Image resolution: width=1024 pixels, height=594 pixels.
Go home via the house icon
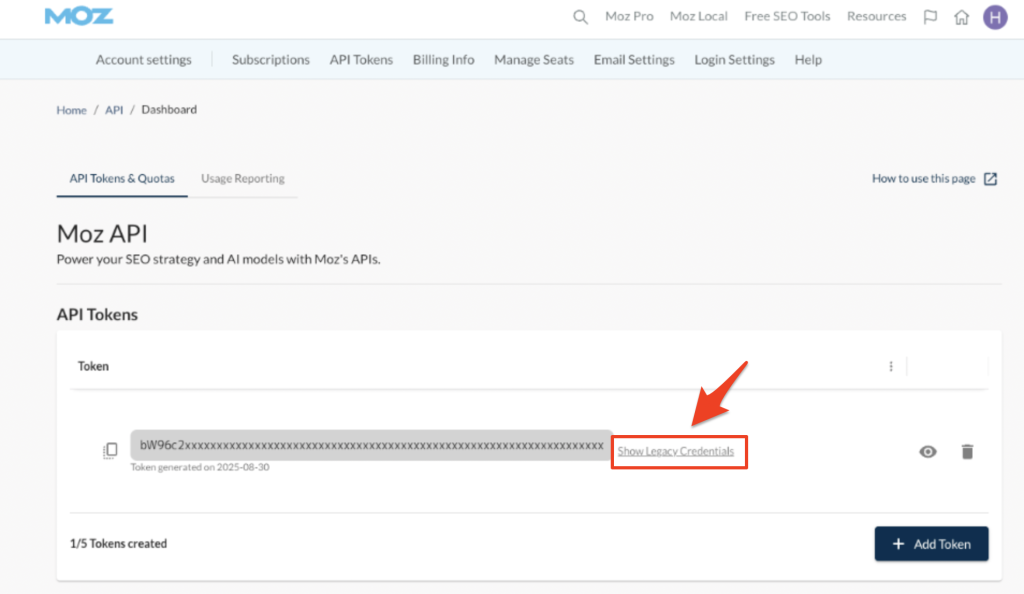[x=961, y=17]
